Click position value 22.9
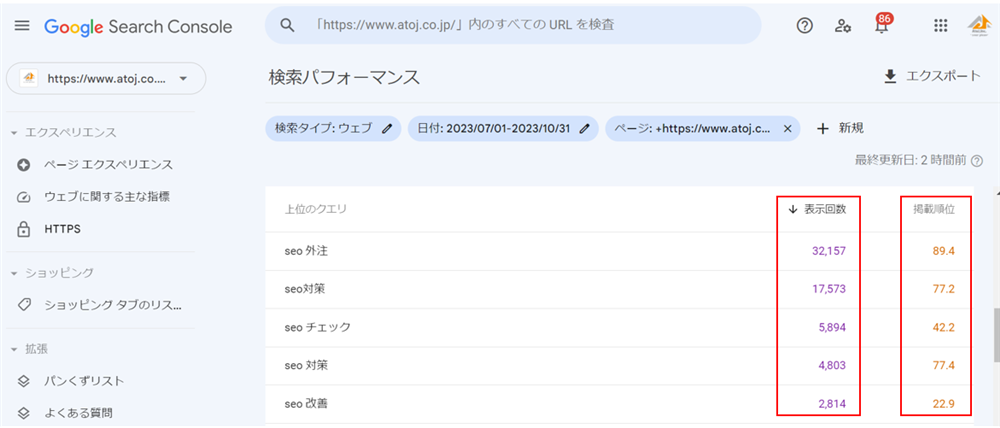 coord(943,404)
